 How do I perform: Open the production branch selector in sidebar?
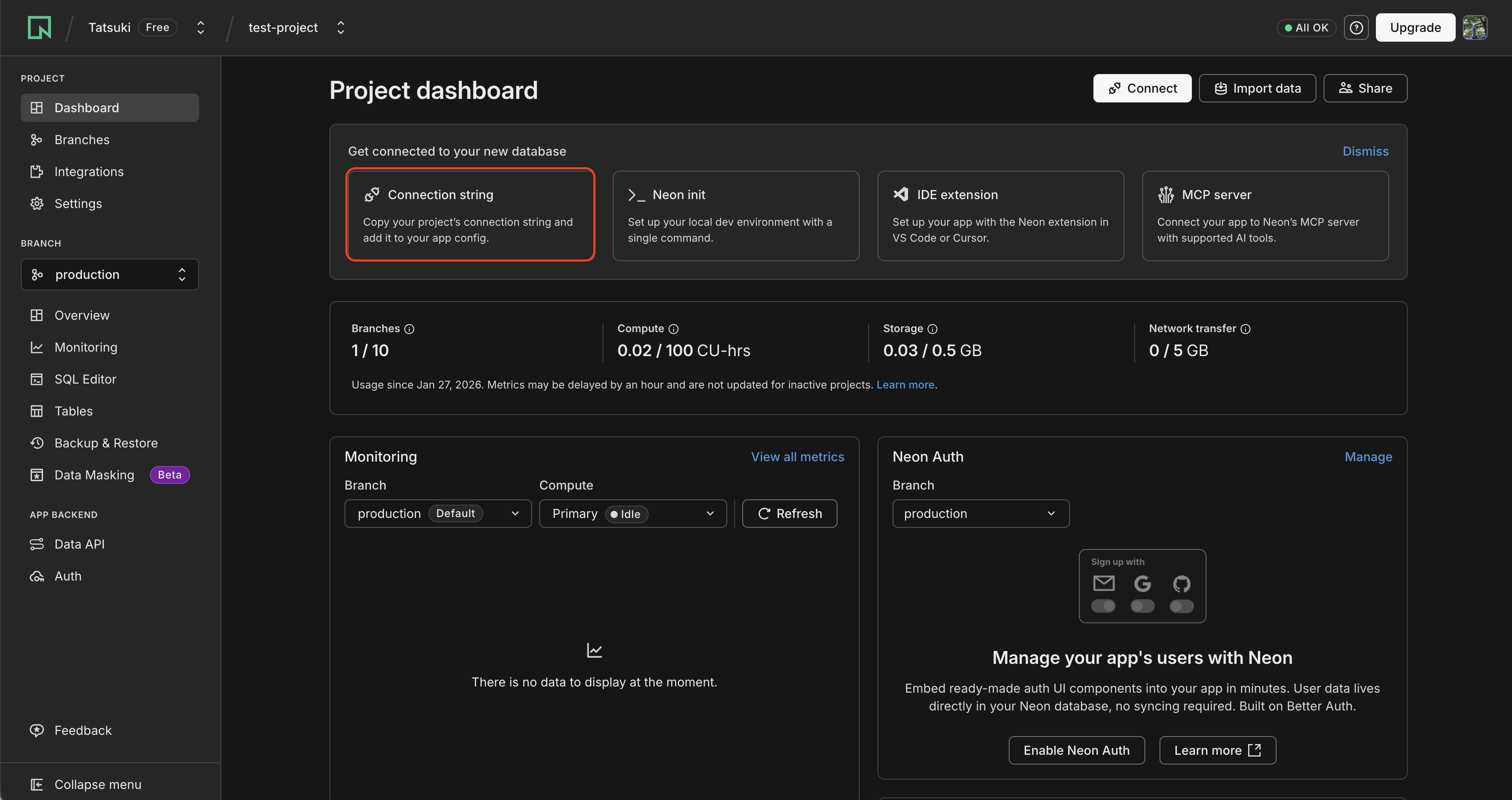[x=109, y=274]
